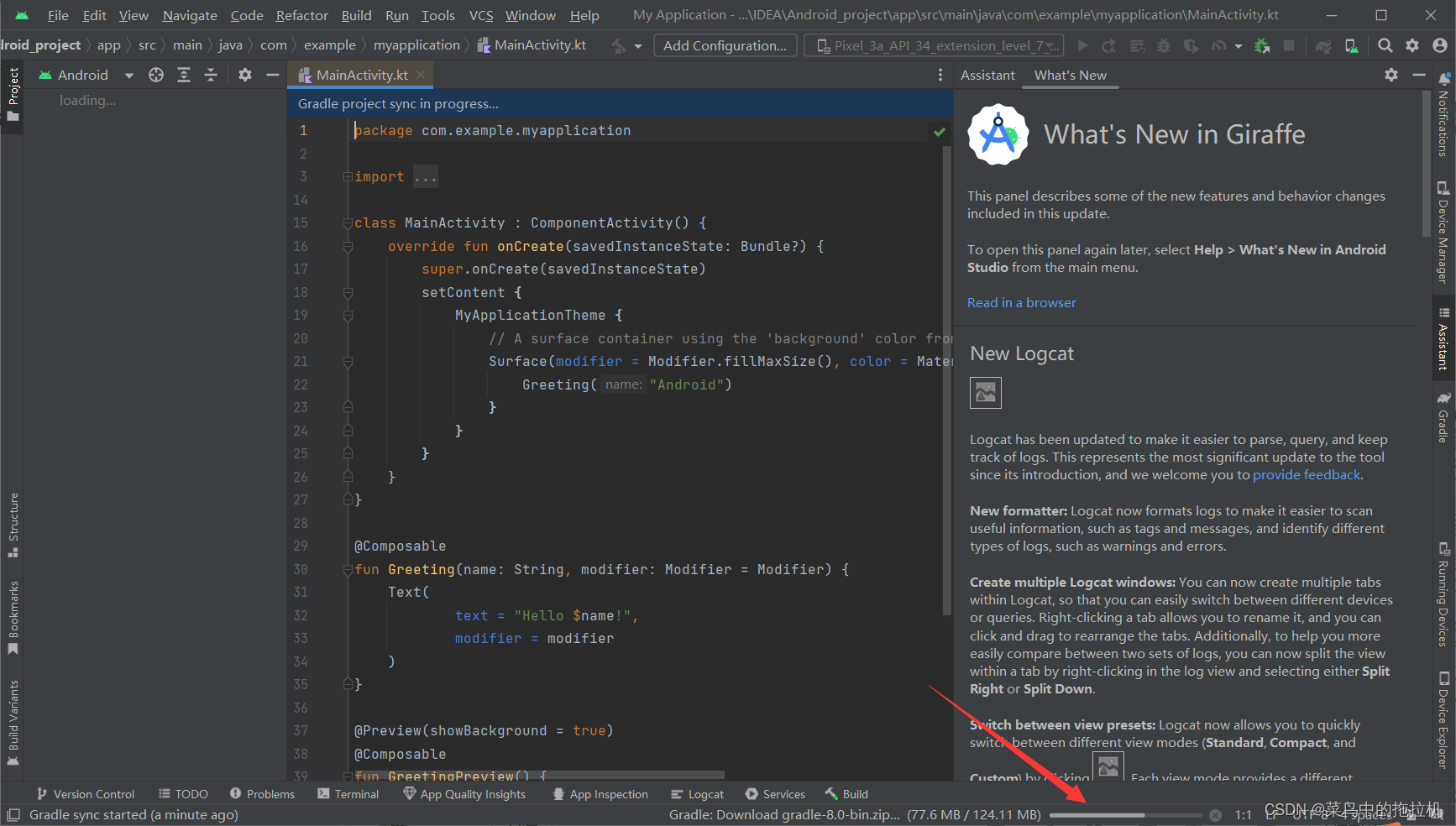Switch to the Assistant tab
Image resolution: width=1456 pixels, height=826 pixels.
coord(987,76)
